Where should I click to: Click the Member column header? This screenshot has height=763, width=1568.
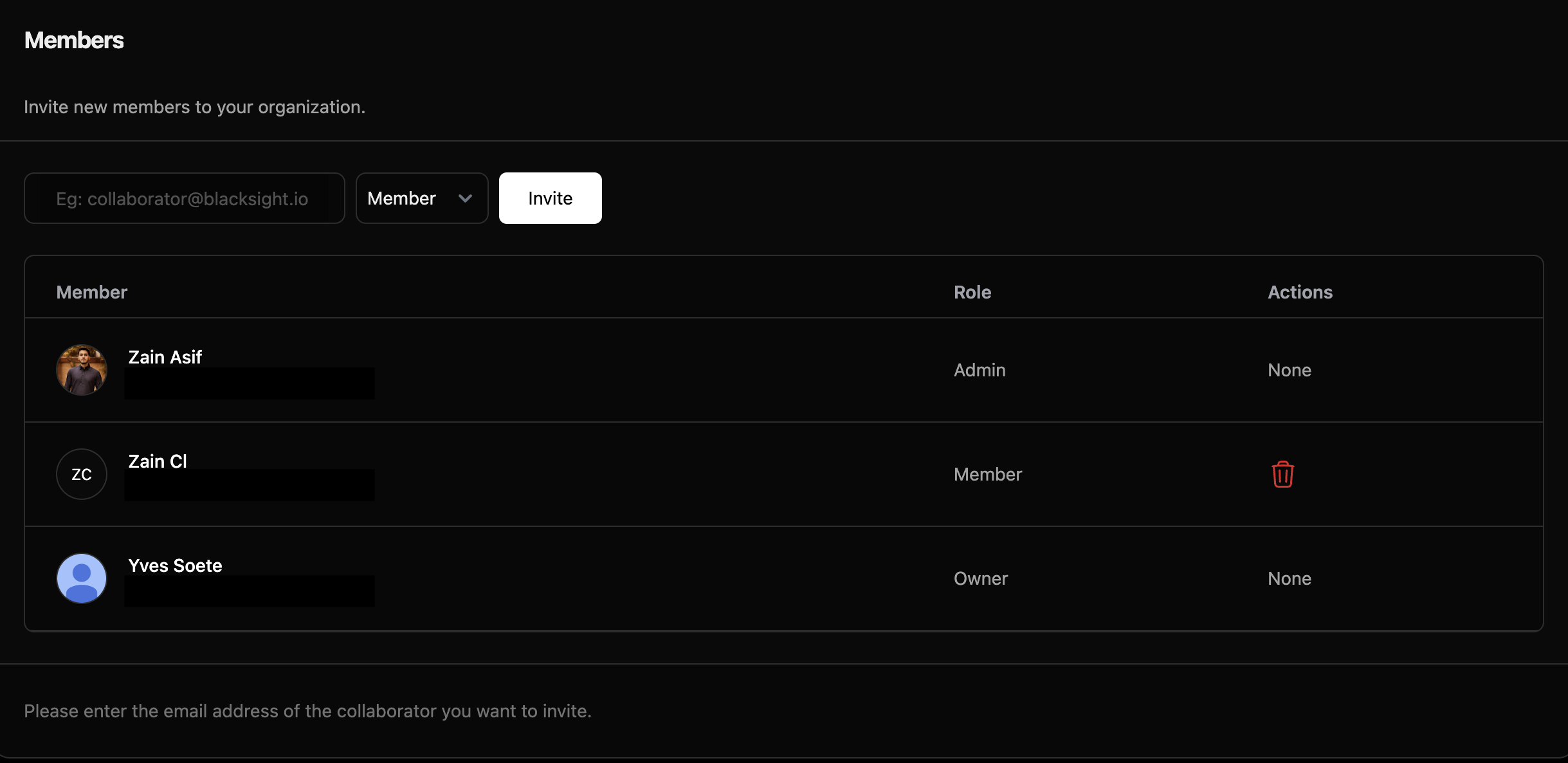pyautogui.click(x=92, y=292)
